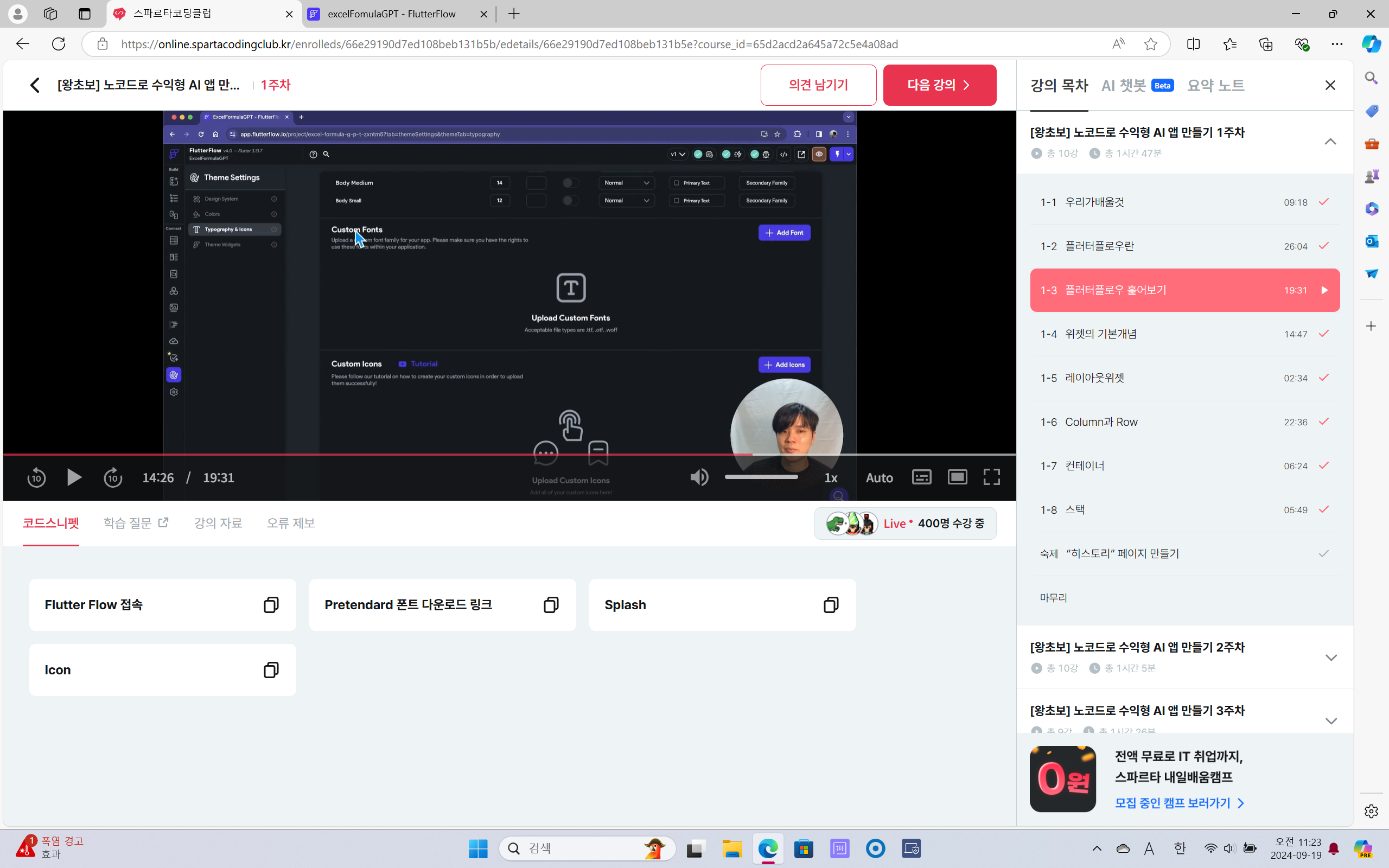Switch to the excelFomulaGPT - FlutterFlow tab
1389x868 pixels.
[398, 14]
